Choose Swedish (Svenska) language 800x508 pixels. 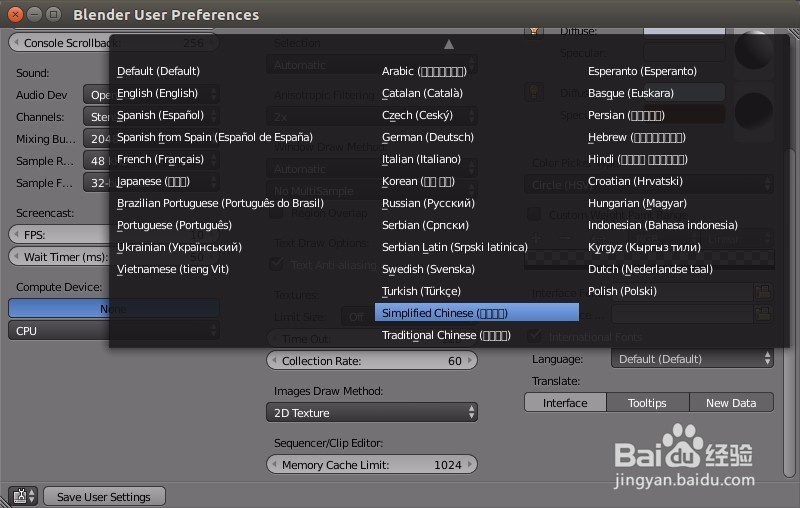pyautogui.click(x=428, y=269)
